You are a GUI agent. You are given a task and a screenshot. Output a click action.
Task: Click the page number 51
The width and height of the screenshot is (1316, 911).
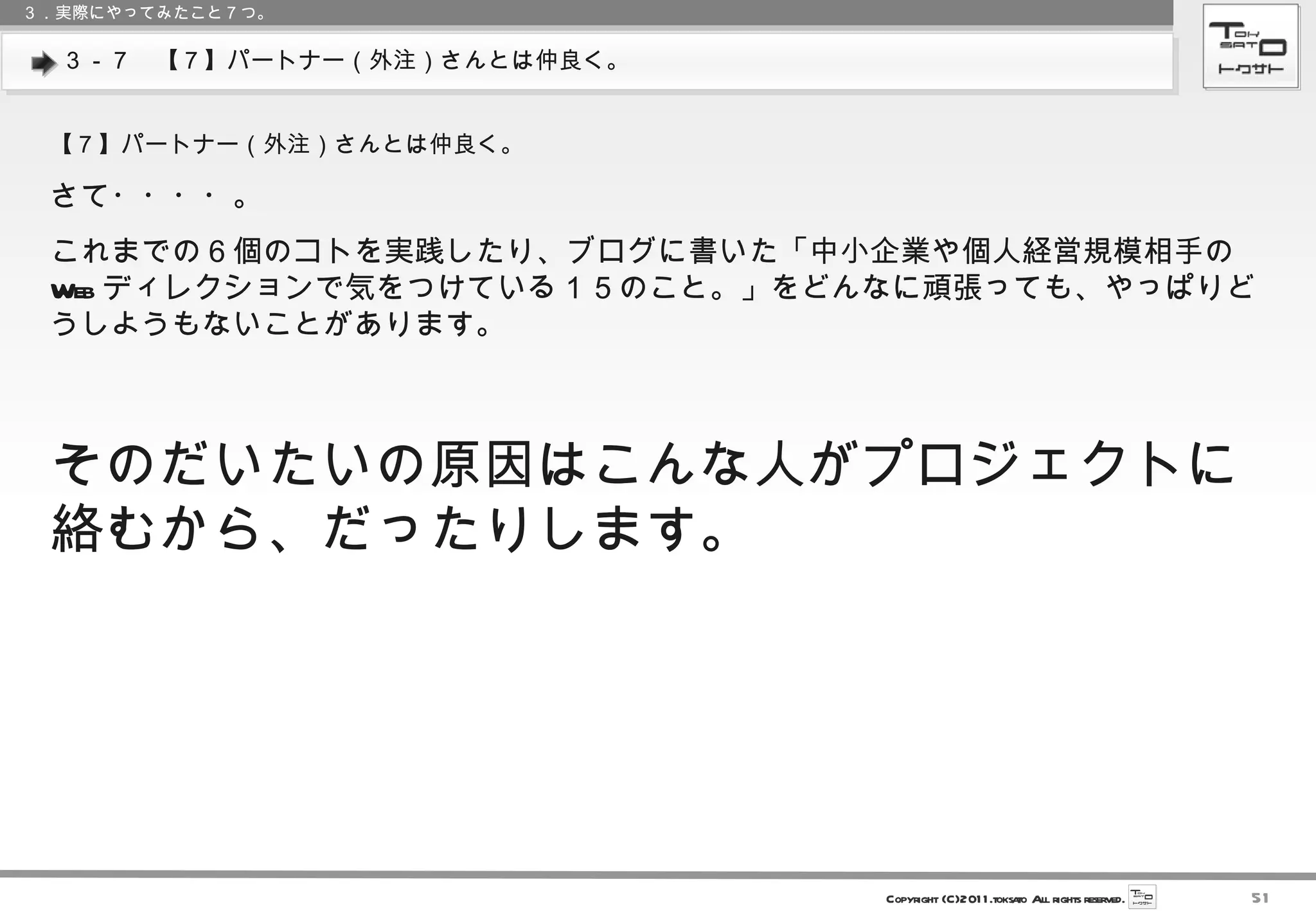tap(1260, 898)
